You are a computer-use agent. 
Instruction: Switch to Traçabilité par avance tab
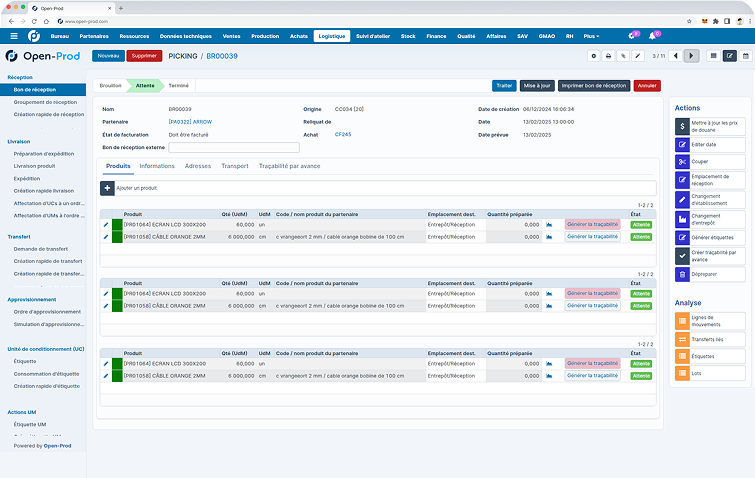coord(289,166)
